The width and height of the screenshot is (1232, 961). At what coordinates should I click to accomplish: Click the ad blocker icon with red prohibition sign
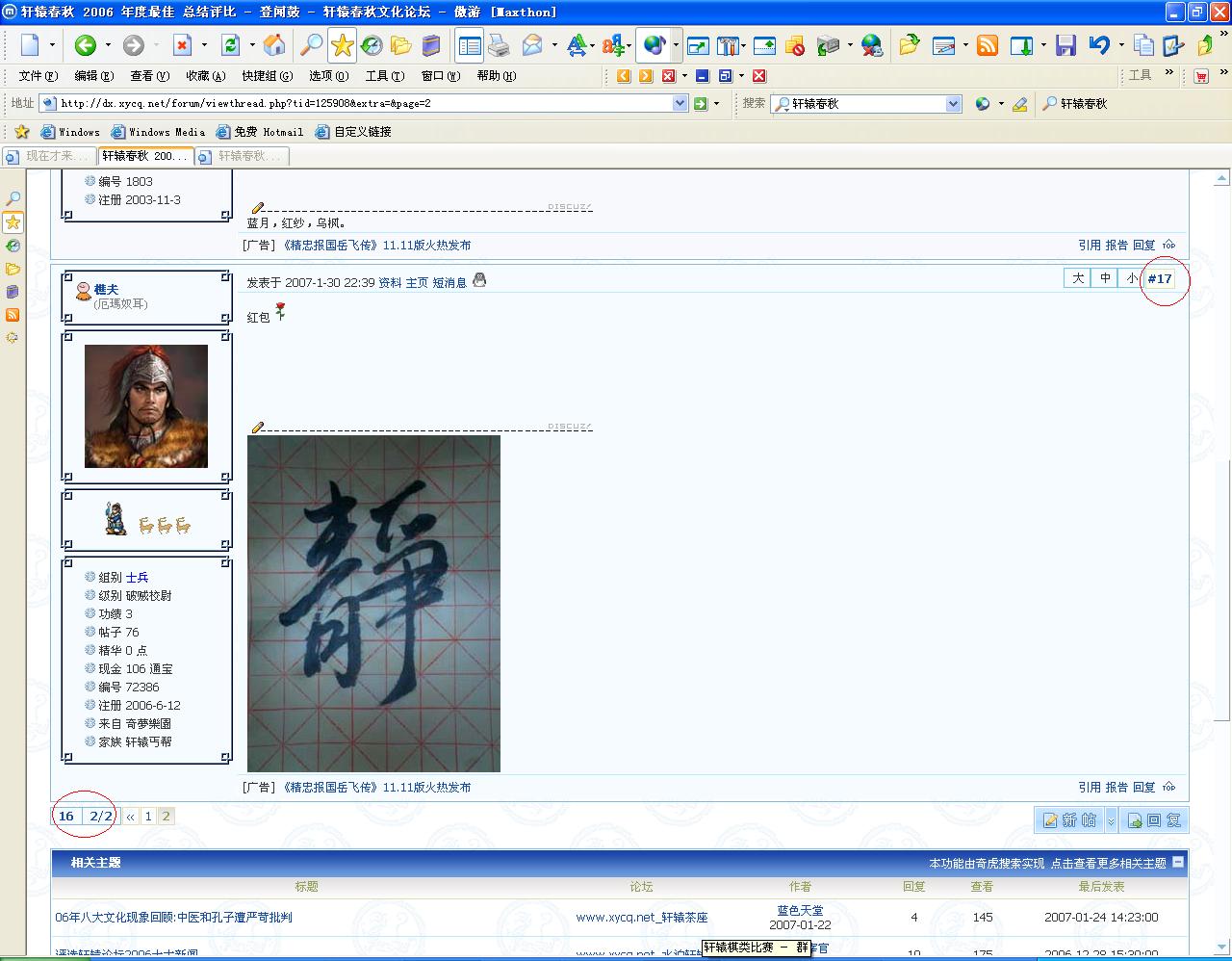[795, 45]
